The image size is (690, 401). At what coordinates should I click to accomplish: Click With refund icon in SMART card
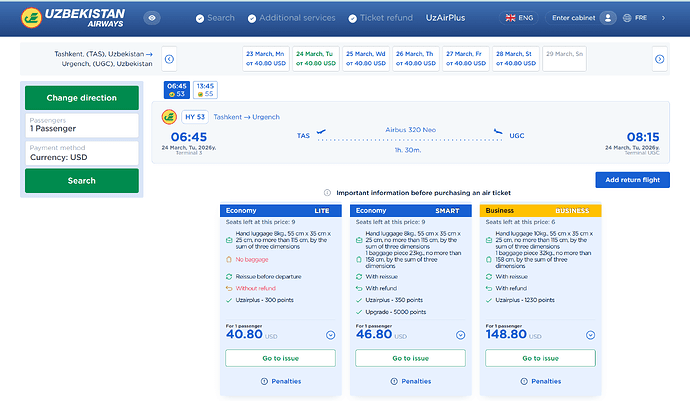click(x=359, y=288)
